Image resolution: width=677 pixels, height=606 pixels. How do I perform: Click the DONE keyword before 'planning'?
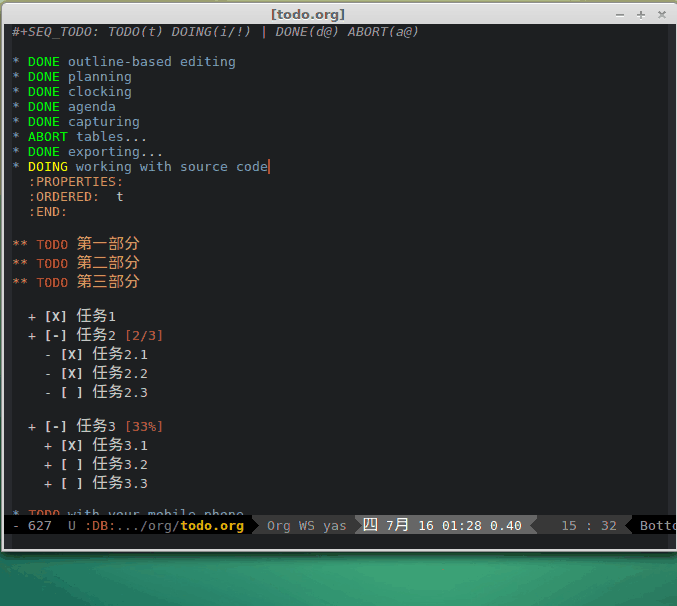(x=44, y=77)
